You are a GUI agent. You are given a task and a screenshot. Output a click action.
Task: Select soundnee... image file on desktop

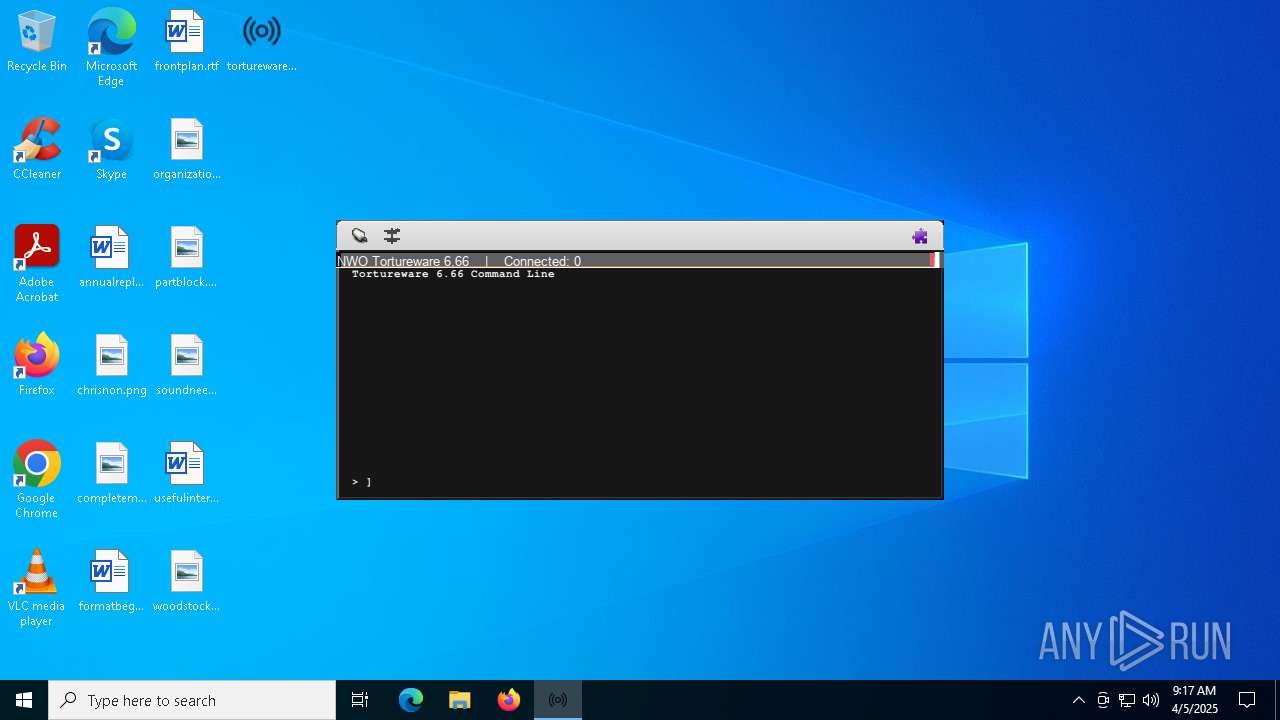pyautogui.click(x=186, y=365)
